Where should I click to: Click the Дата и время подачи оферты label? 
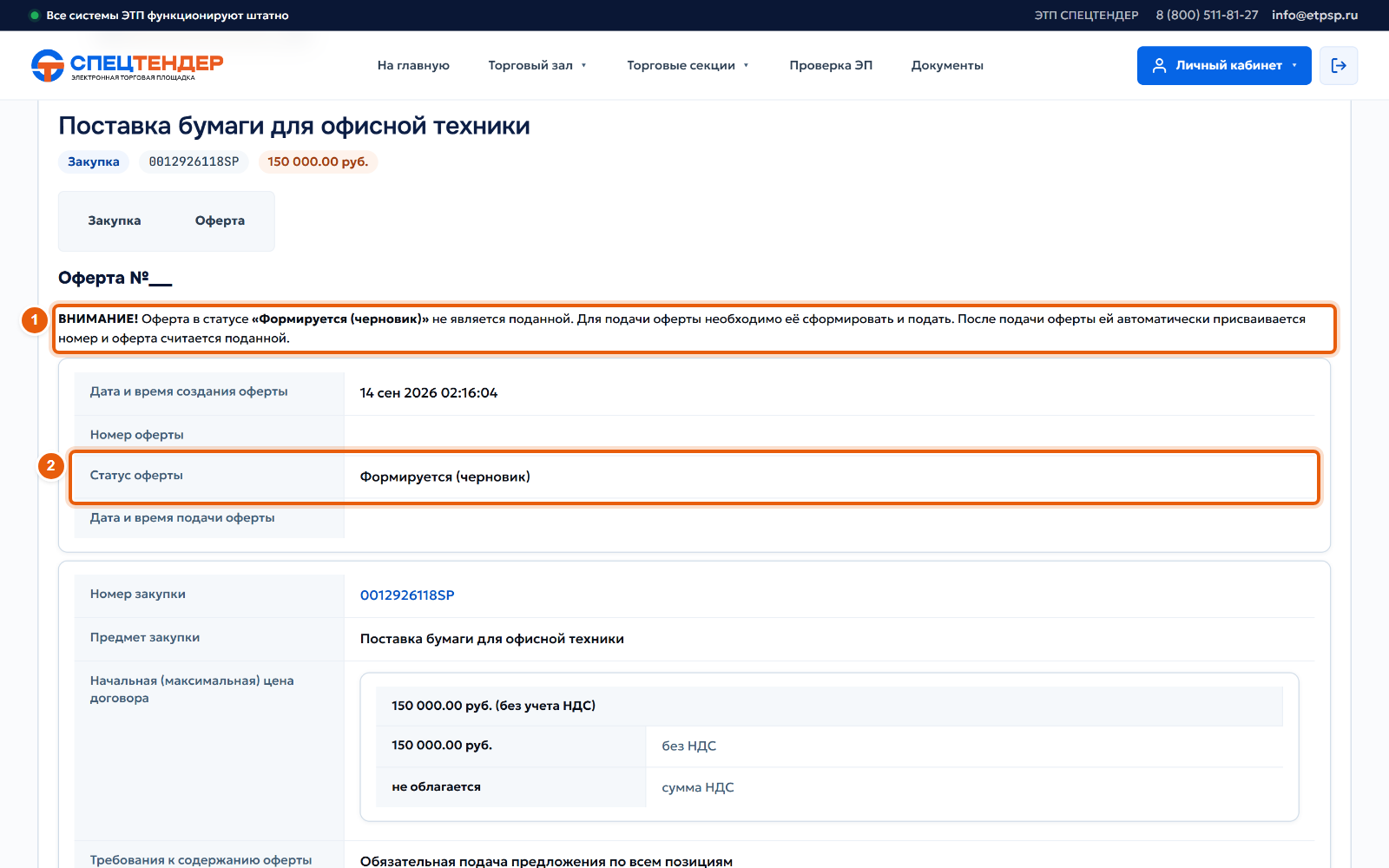(182, 518)
